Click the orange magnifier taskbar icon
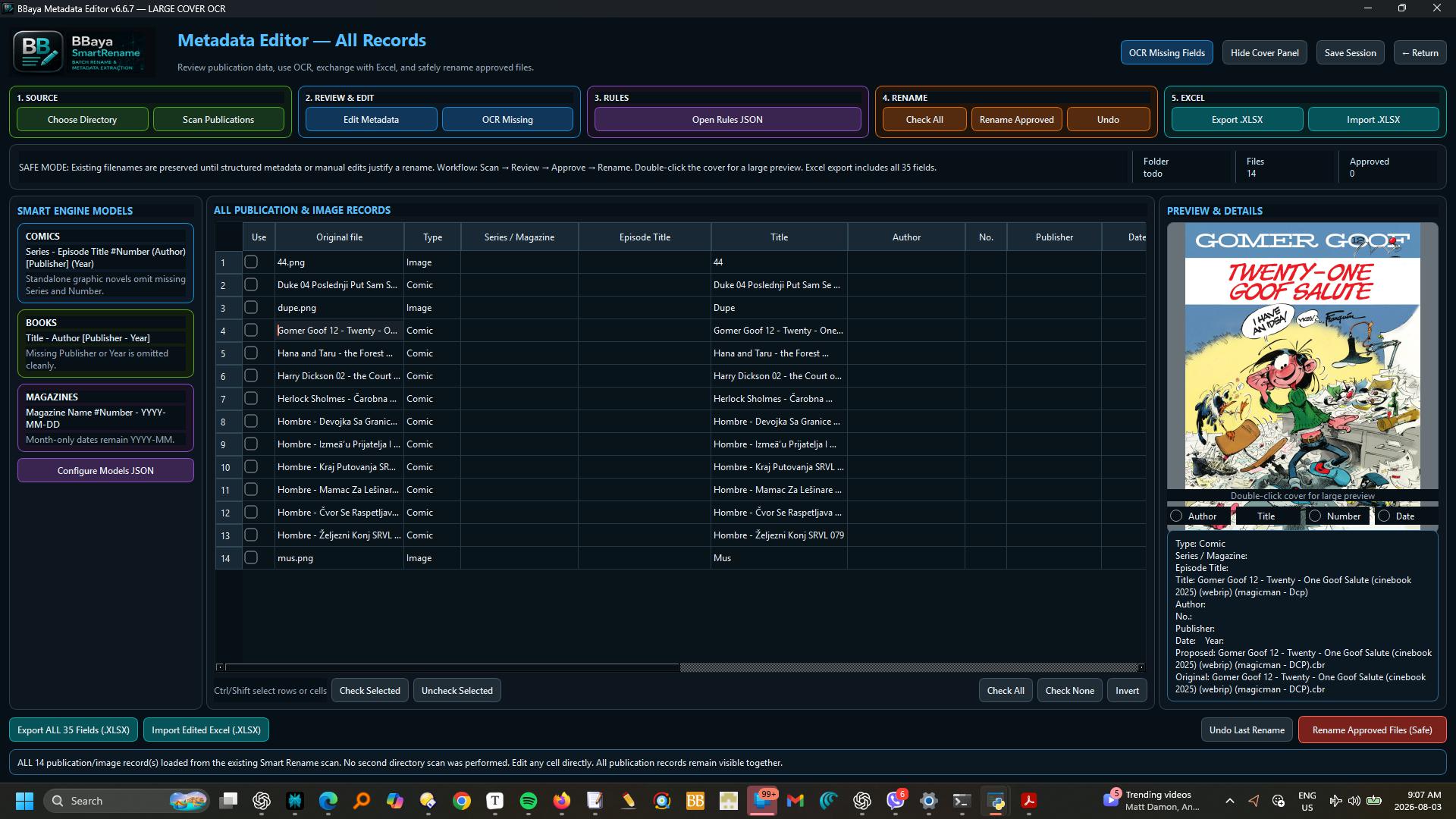The width and height of the screenshot is (1456, 819). tap(362, 801)
